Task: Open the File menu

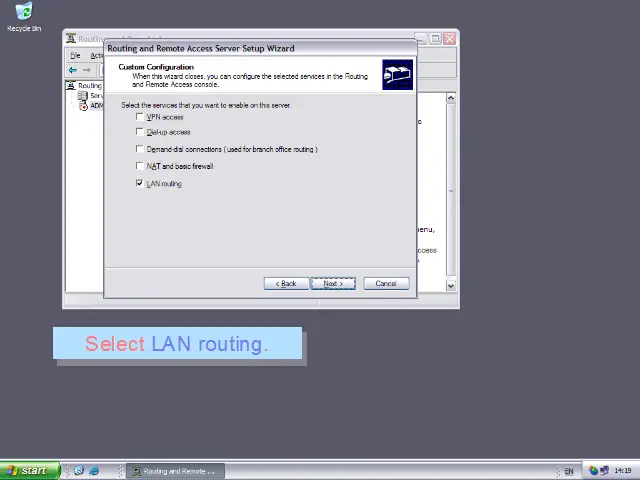Action: [75, 55]
